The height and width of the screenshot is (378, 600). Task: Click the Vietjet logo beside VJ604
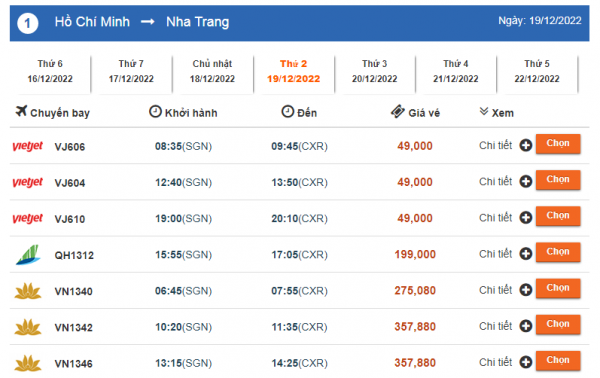click(x=28, y=182)
